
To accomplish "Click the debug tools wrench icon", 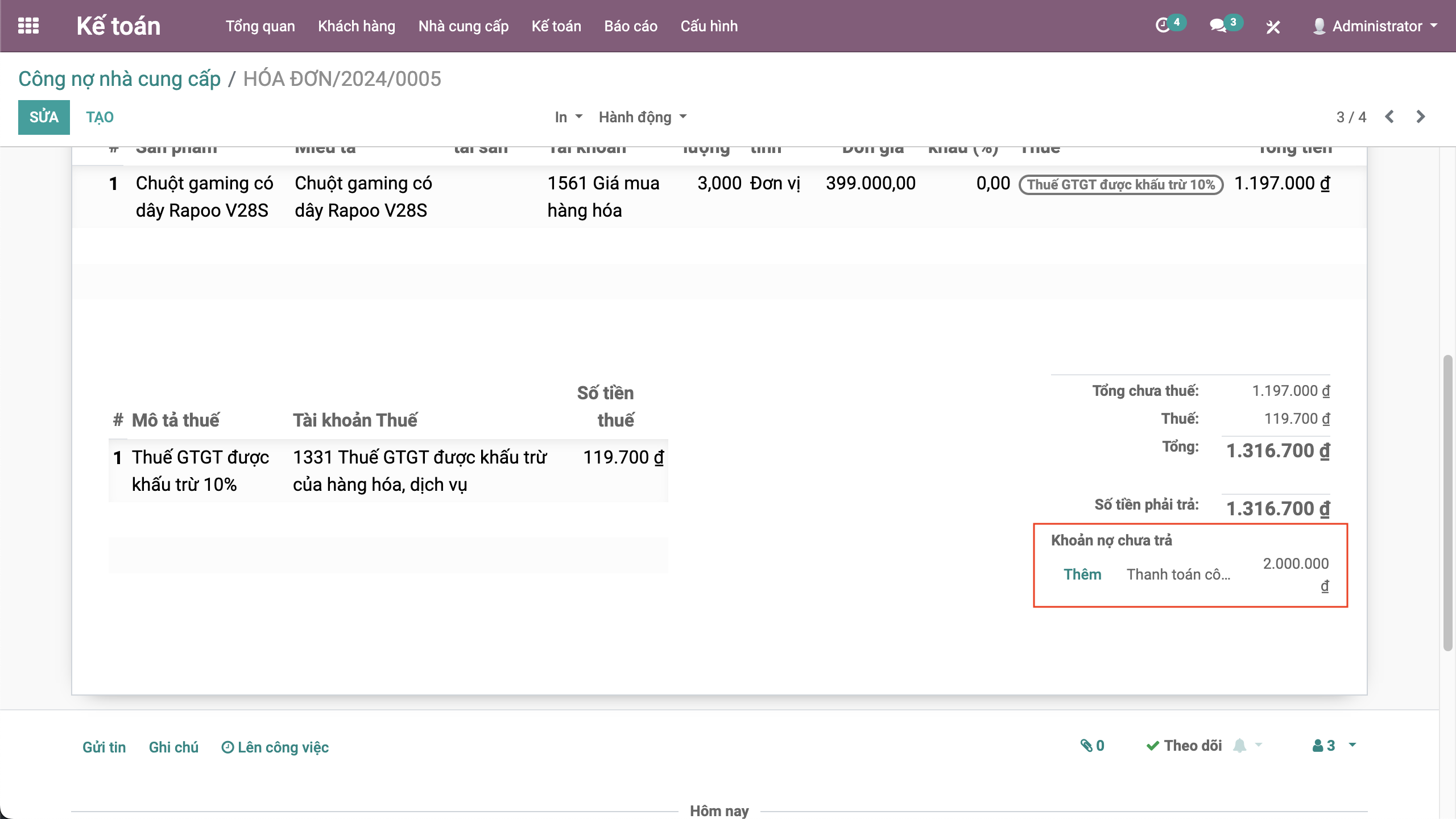I will tap(1273, 27).
